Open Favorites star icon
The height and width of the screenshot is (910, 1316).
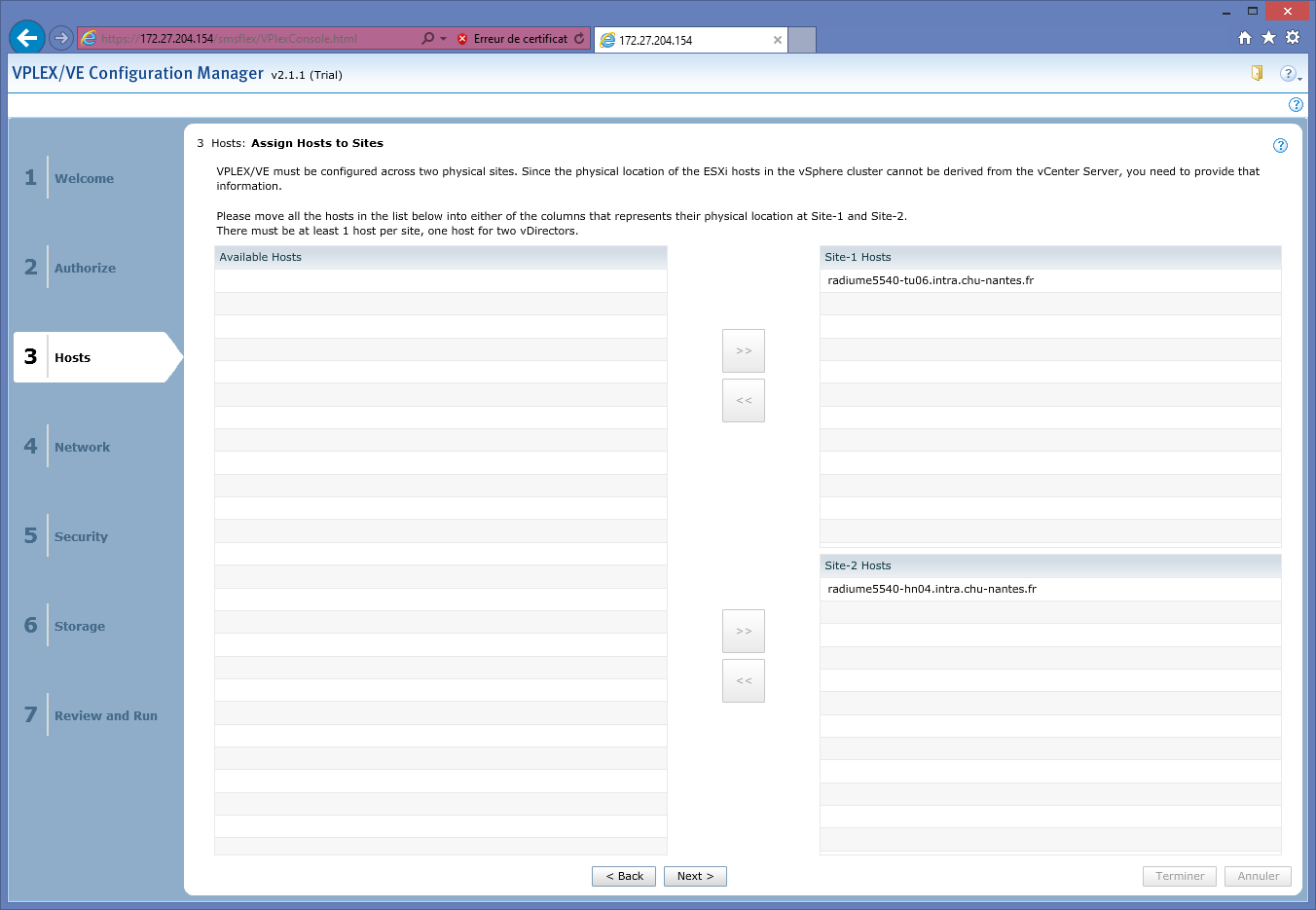coord(1268,38)
